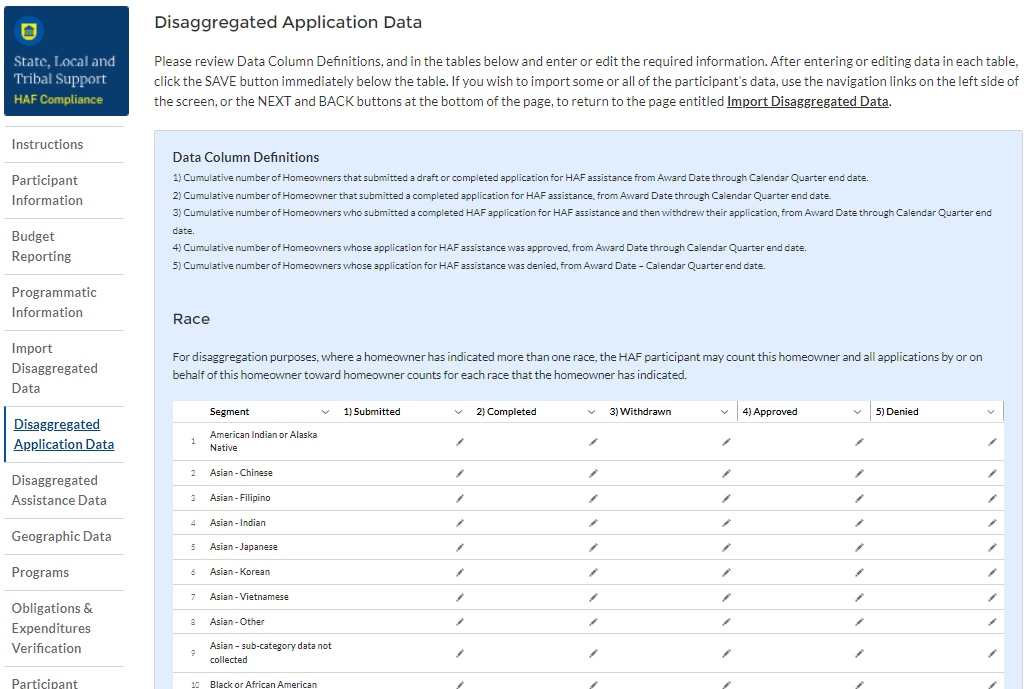The height and width of the screenshot is (689, 1031).
Task: Edit Approved cell for Asian - Indian
Action: (x=859, y=523)
